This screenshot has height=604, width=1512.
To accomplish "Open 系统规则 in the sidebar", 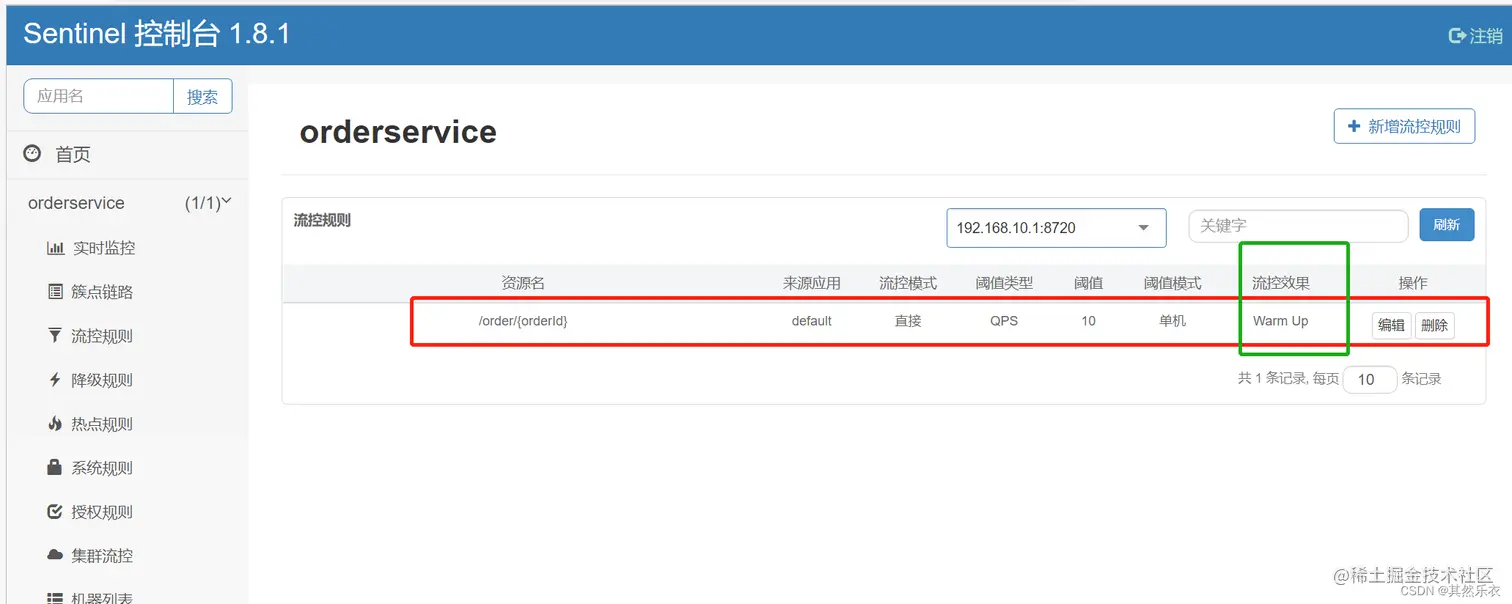I will tap(102, 468).
